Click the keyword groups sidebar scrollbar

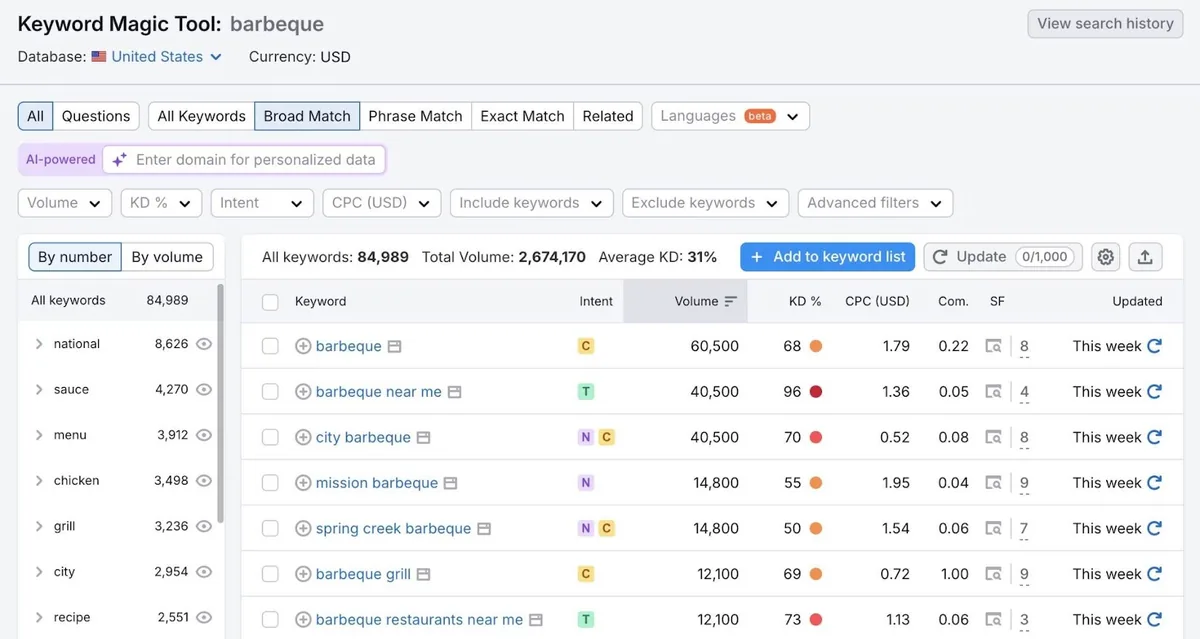click(220, 402)
